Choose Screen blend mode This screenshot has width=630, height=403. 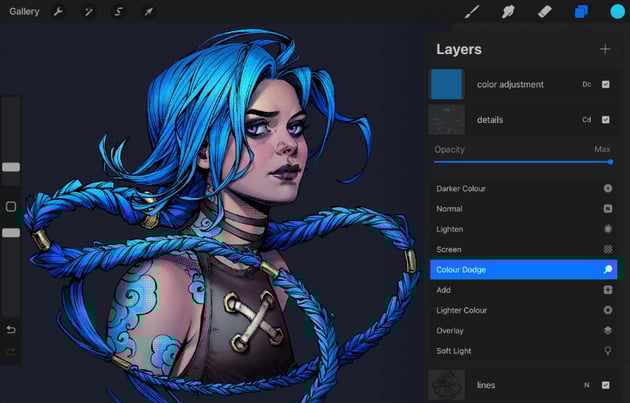(524, 249)
